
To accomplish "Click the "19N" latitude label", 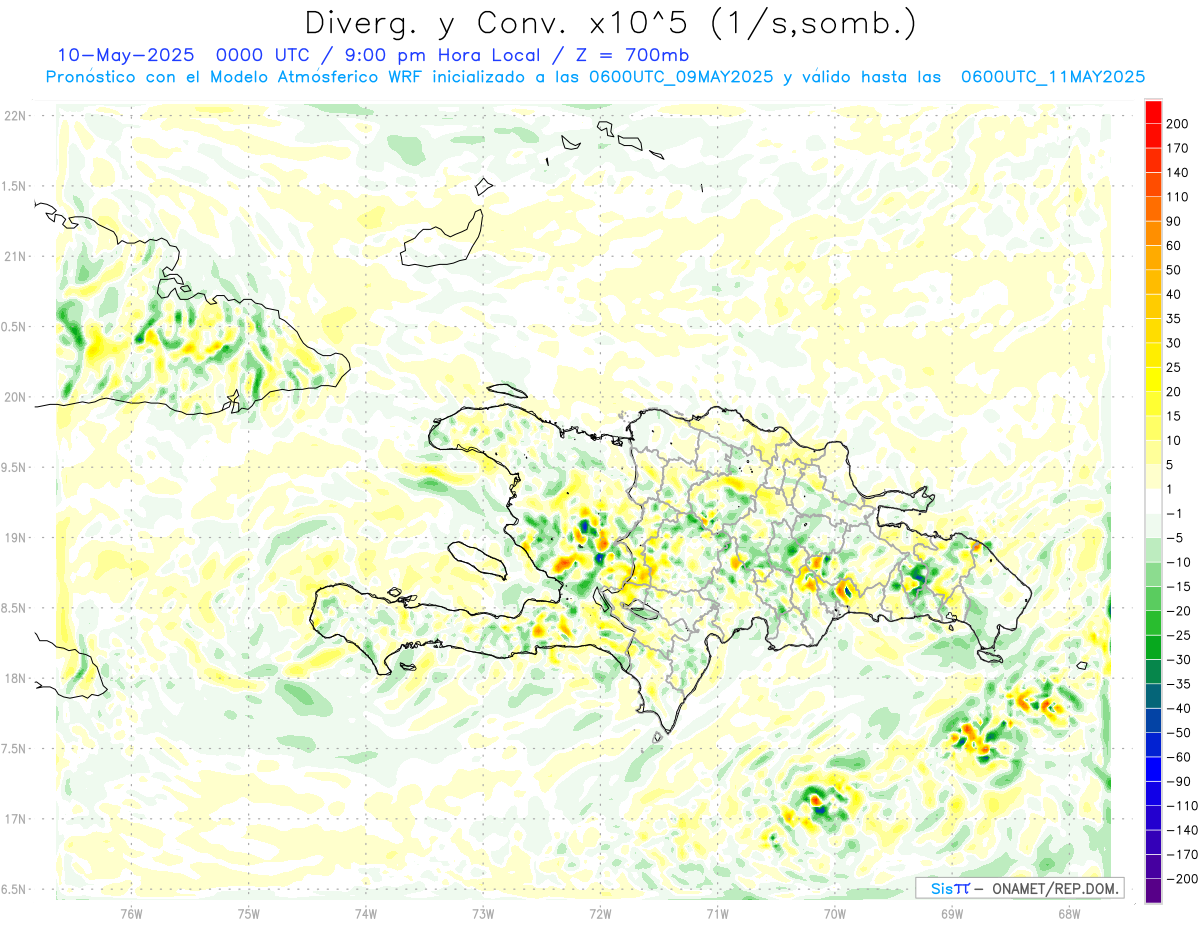I will pyautogui.click(x=15, y=538).
